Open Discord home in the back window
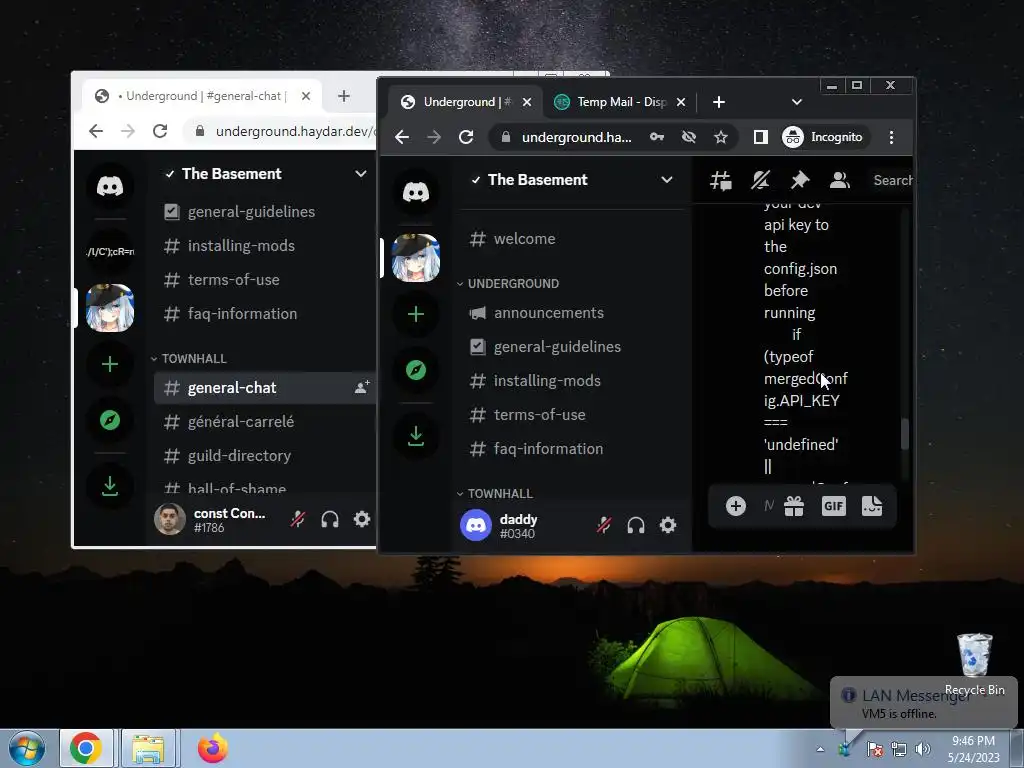 (x=110, y=186)
